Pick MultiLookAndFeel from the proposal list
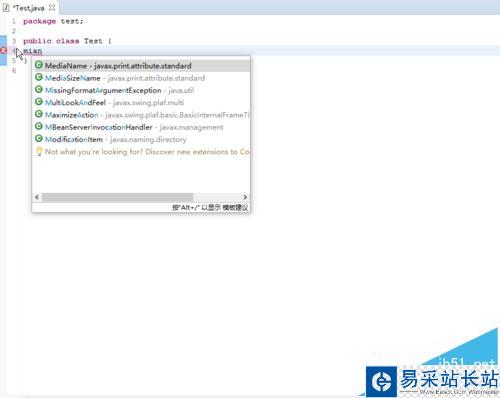 [141, 103]
